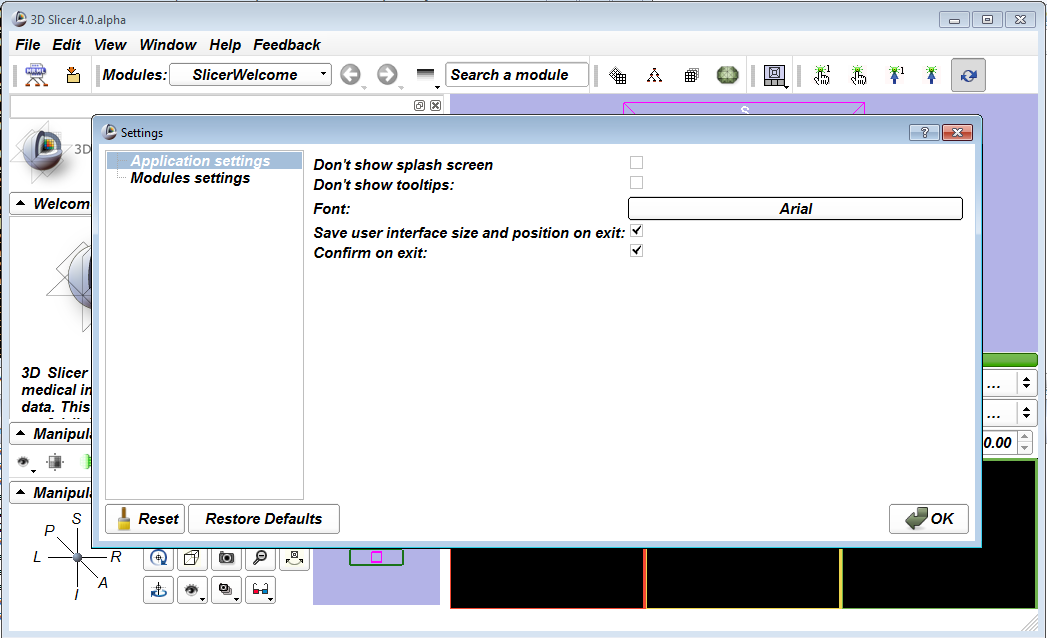The height and width of the screenshot is (638, 1047).
Task: Enable Don't show splash screen checkbox
Action: (x=636, y=163)
